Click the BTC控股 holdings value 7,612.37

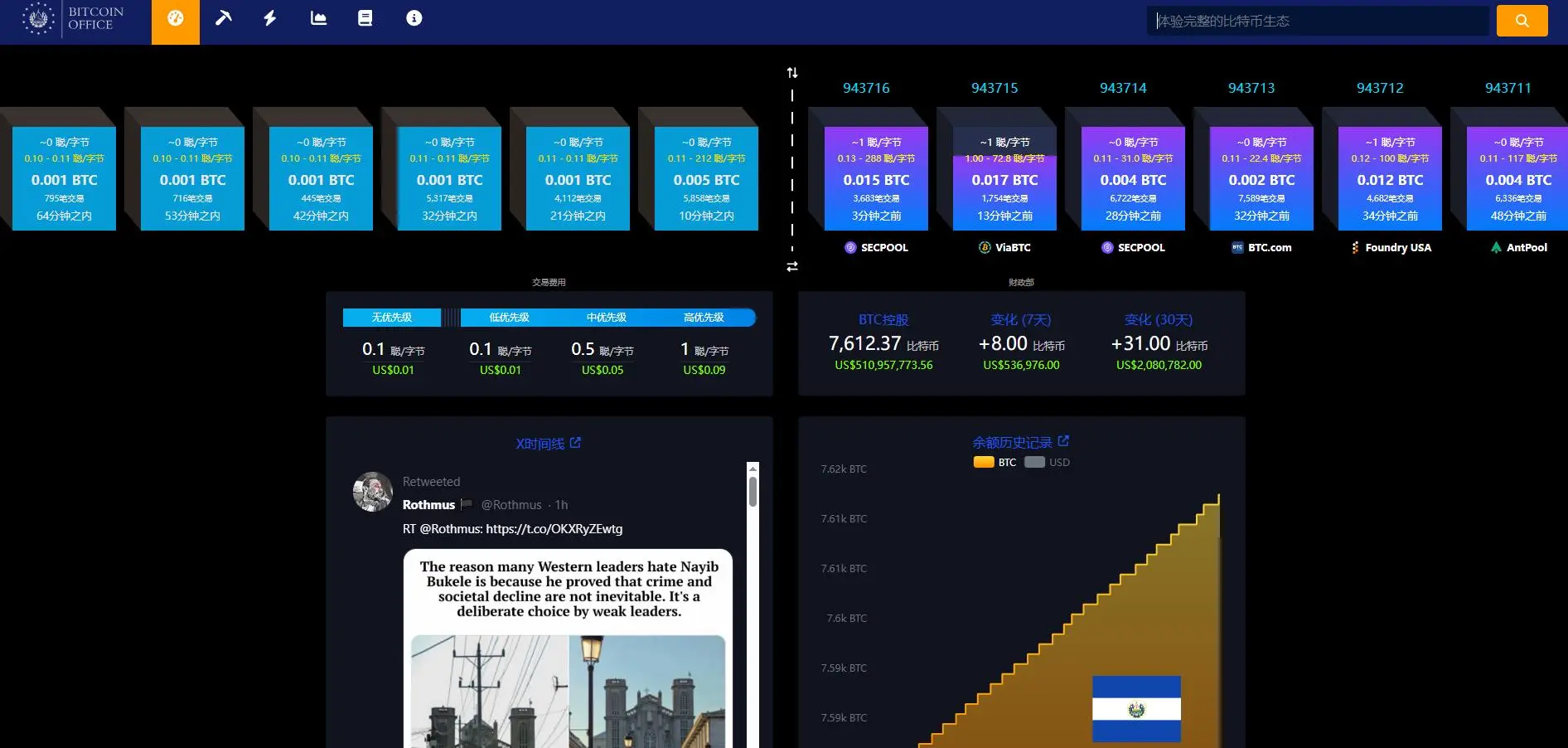(x=865, y=343)
